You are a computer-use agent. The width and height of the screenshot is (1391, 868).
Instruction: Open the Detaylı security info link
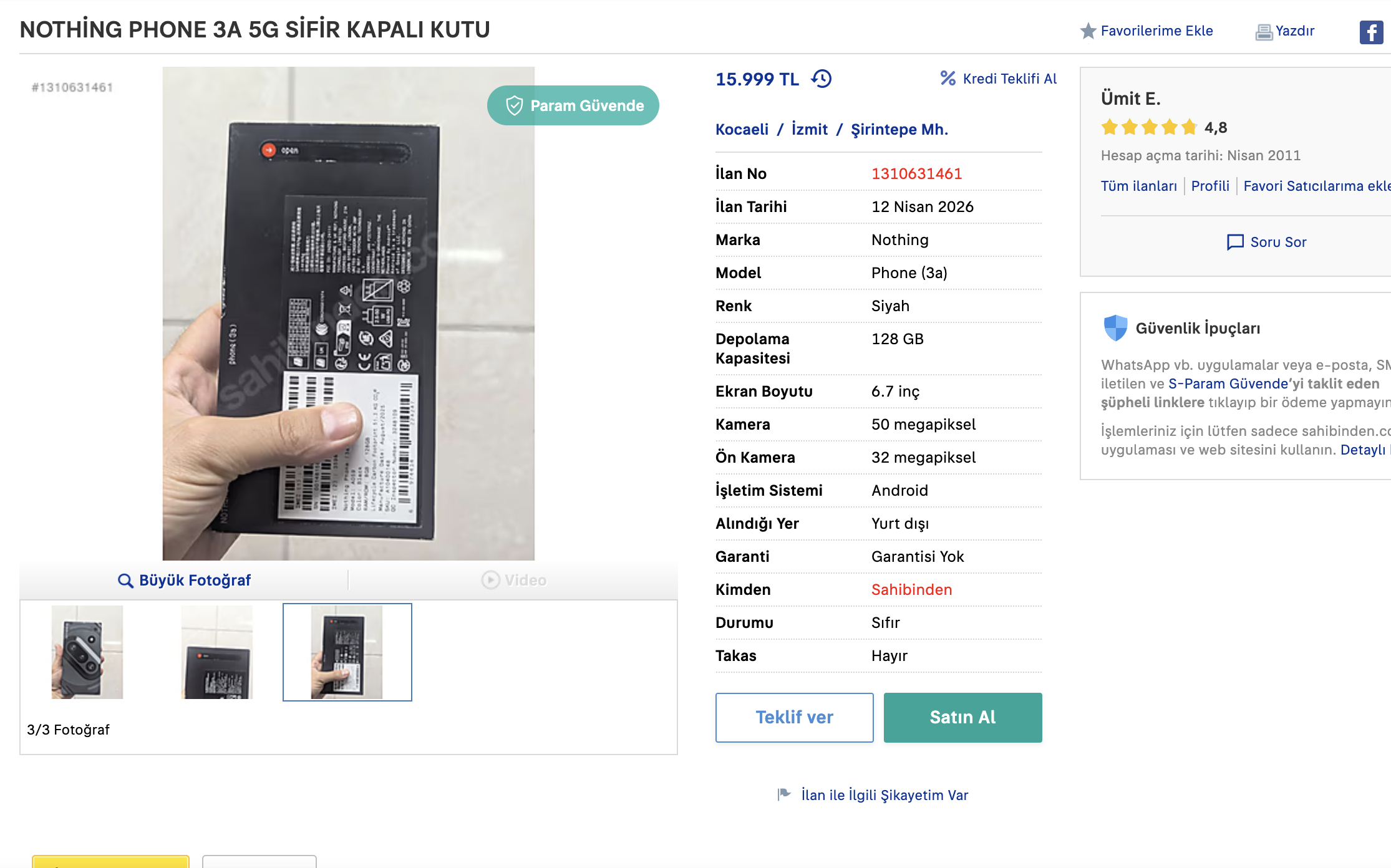coord(1363,450)
